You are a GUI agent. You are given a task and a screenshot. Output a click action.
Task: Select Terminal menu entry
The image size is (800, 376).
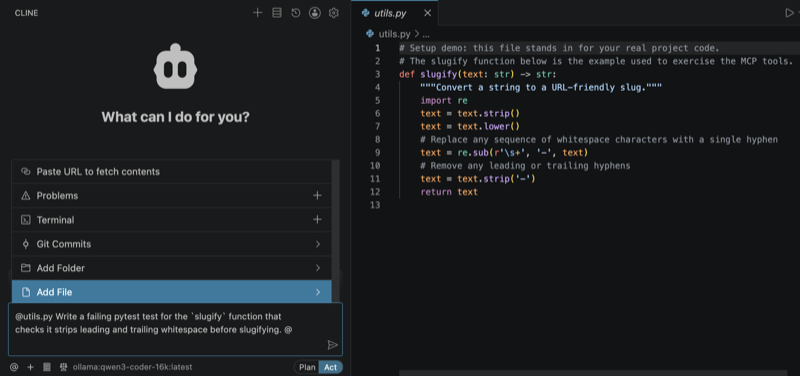click(171, 220)
